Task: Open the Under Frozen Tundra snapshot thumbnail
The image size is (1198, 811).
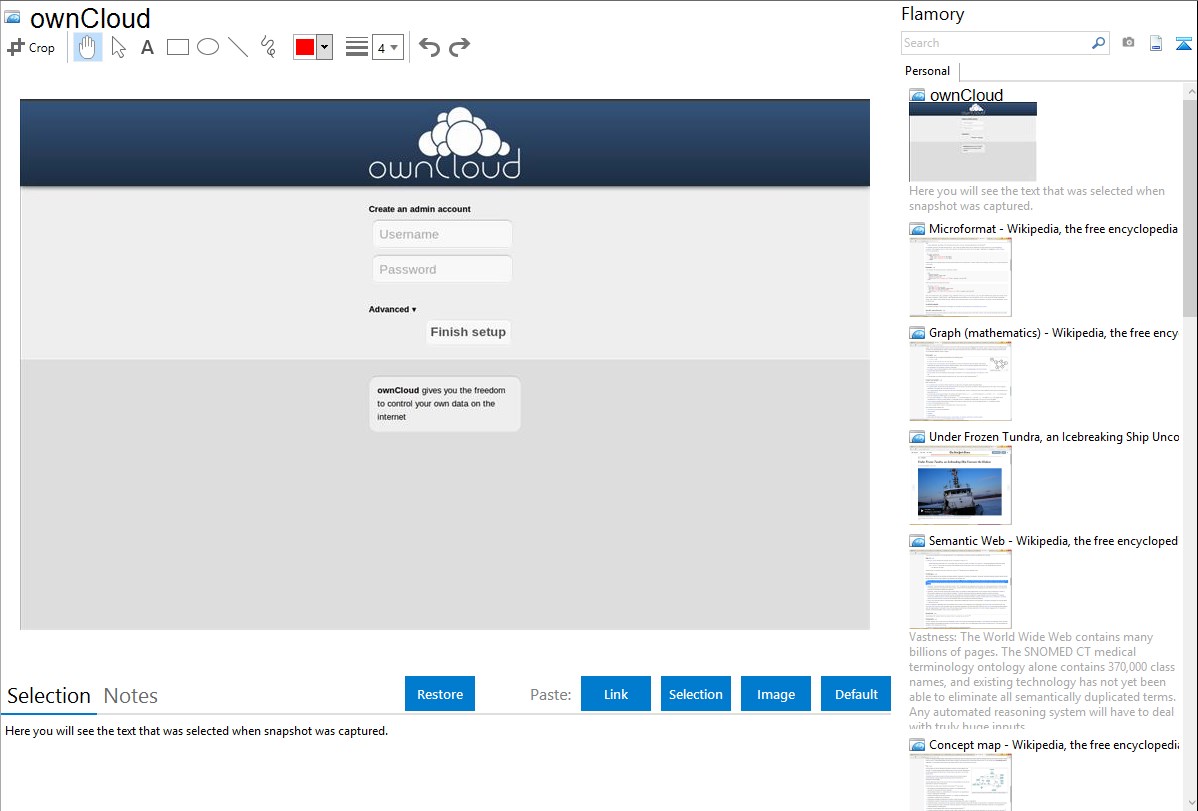Action: (960, 485)
